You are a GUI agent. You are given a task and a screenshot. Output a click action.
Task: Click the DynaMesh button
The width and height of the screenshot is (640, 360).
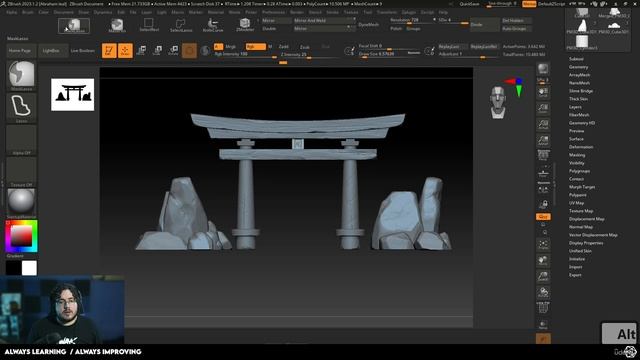point(369,24)
